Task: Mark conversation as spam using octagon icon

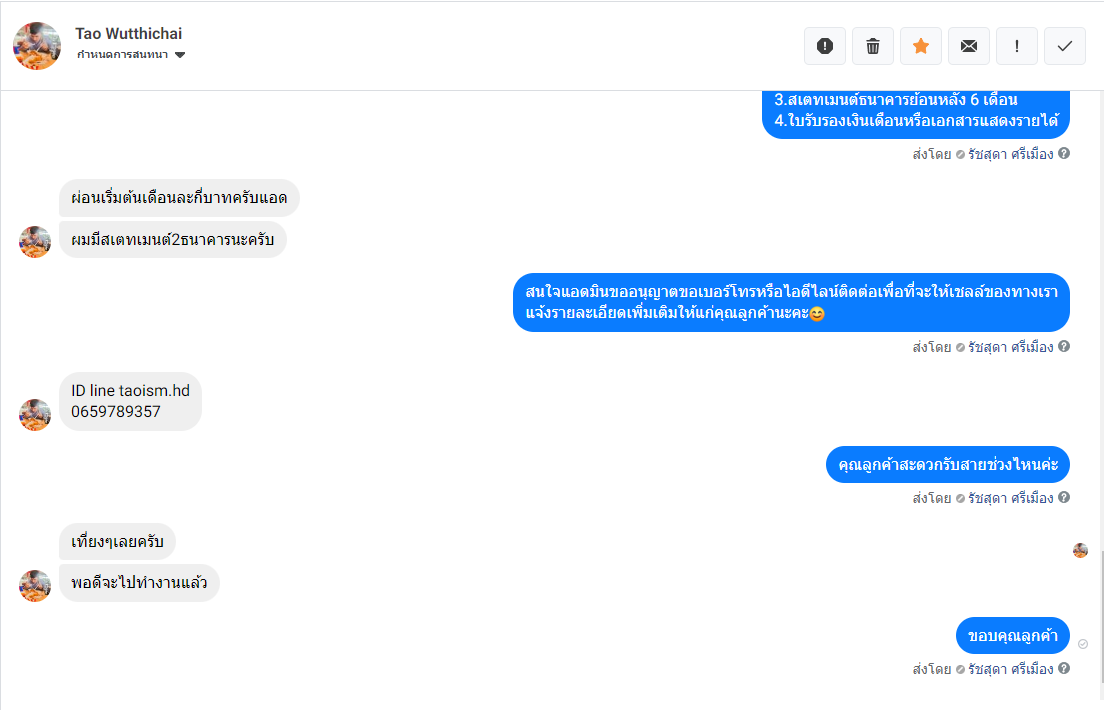Action: [825, 46]
